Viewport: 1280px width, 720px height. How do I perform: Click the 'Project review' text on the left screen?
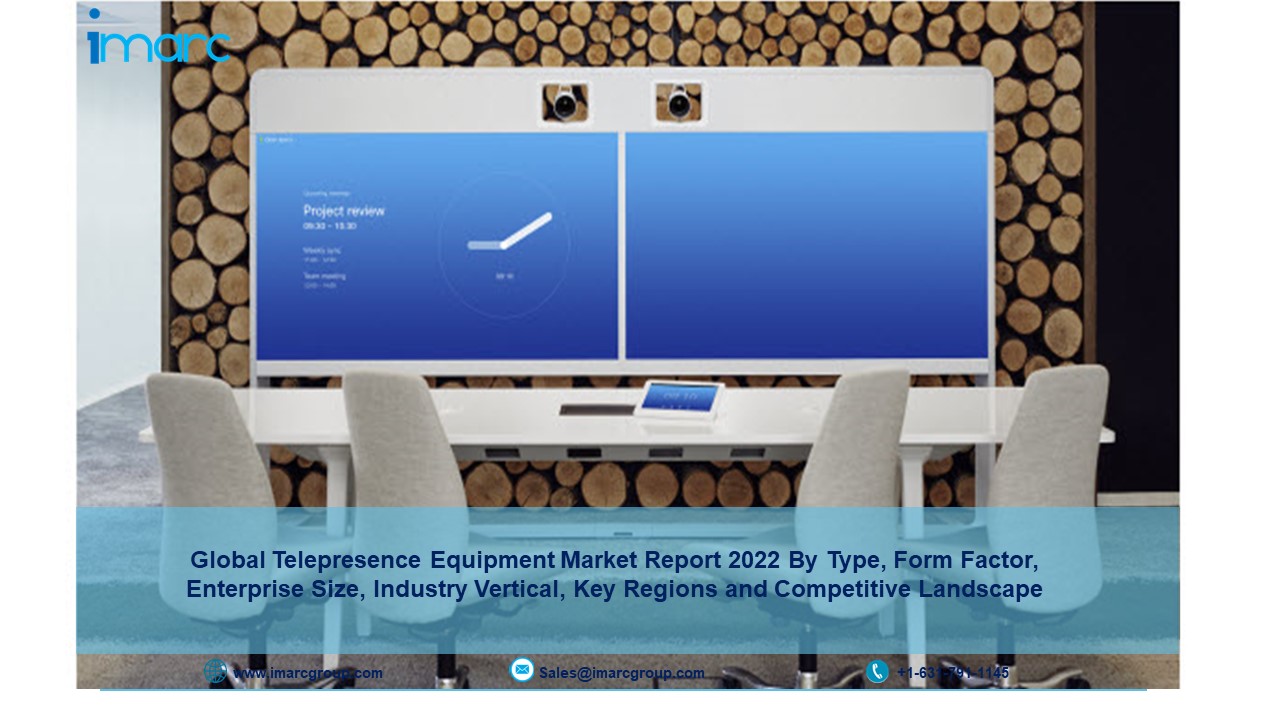tap(344, 211)
